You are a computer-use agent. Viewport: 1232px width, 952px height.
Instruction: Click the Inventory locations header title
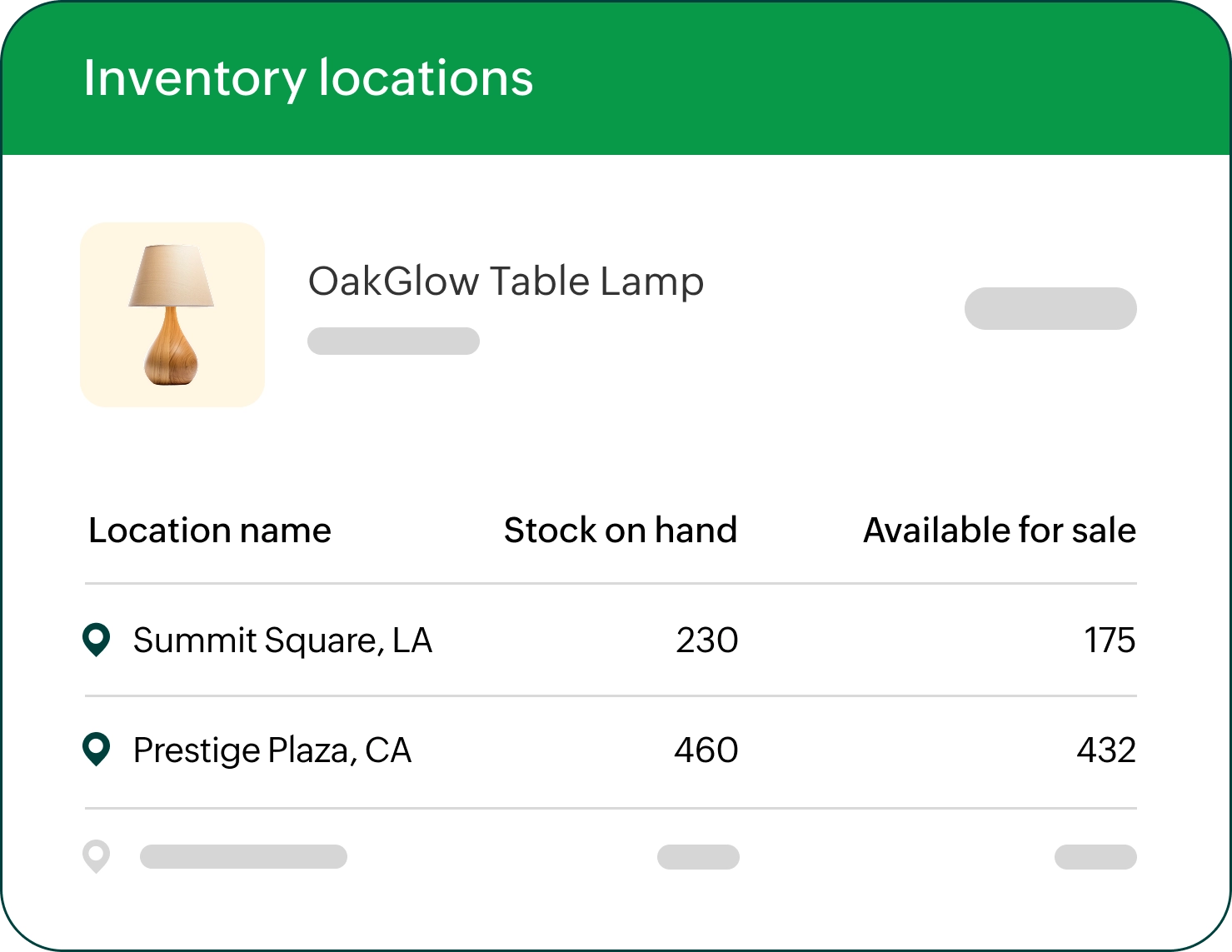pyautogui.click(x=308, y=79)
